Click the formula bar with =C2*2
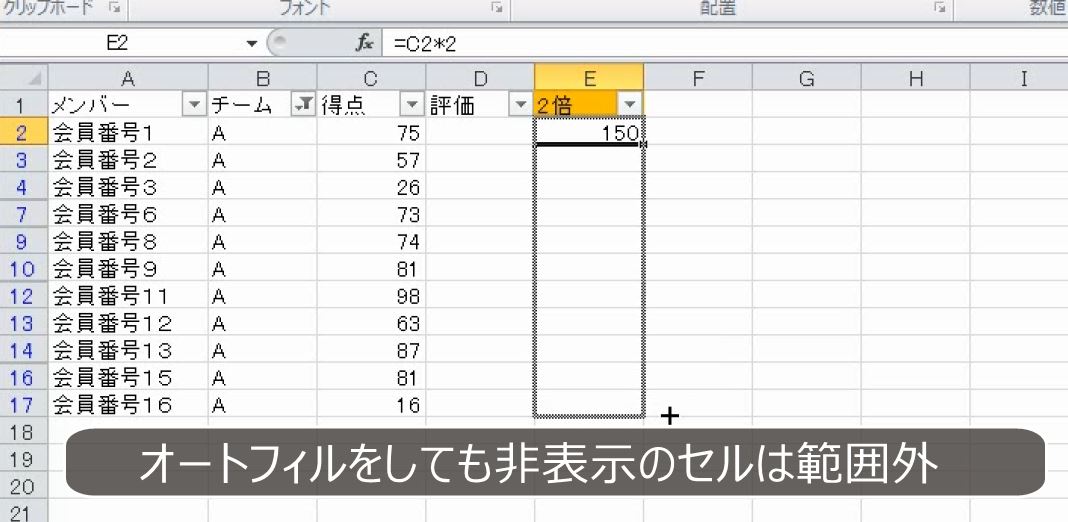The width and height of the screenshot is (1068, 522). (724, 44)
